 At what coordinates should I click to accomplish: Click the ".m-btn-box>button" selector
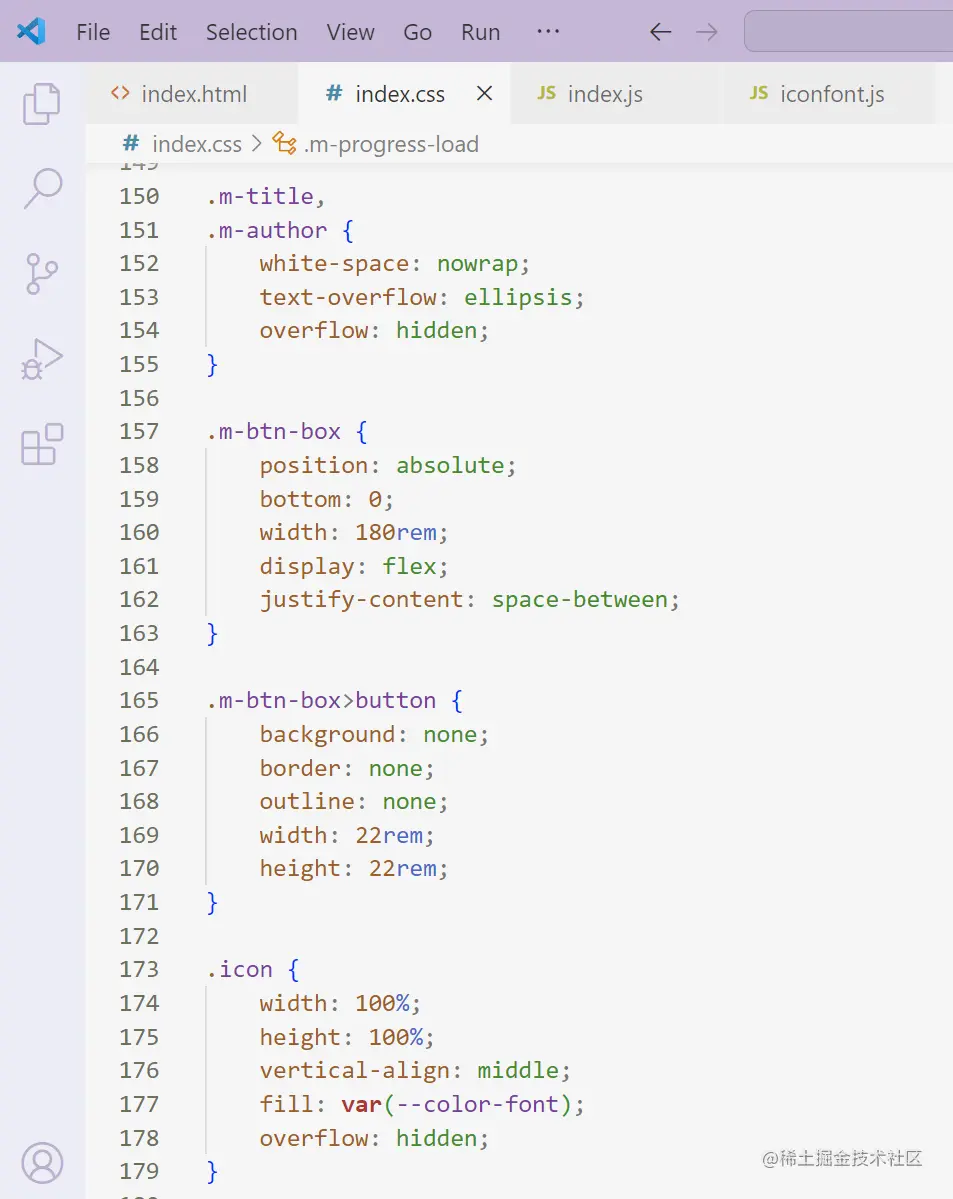[x=320, y=700]
